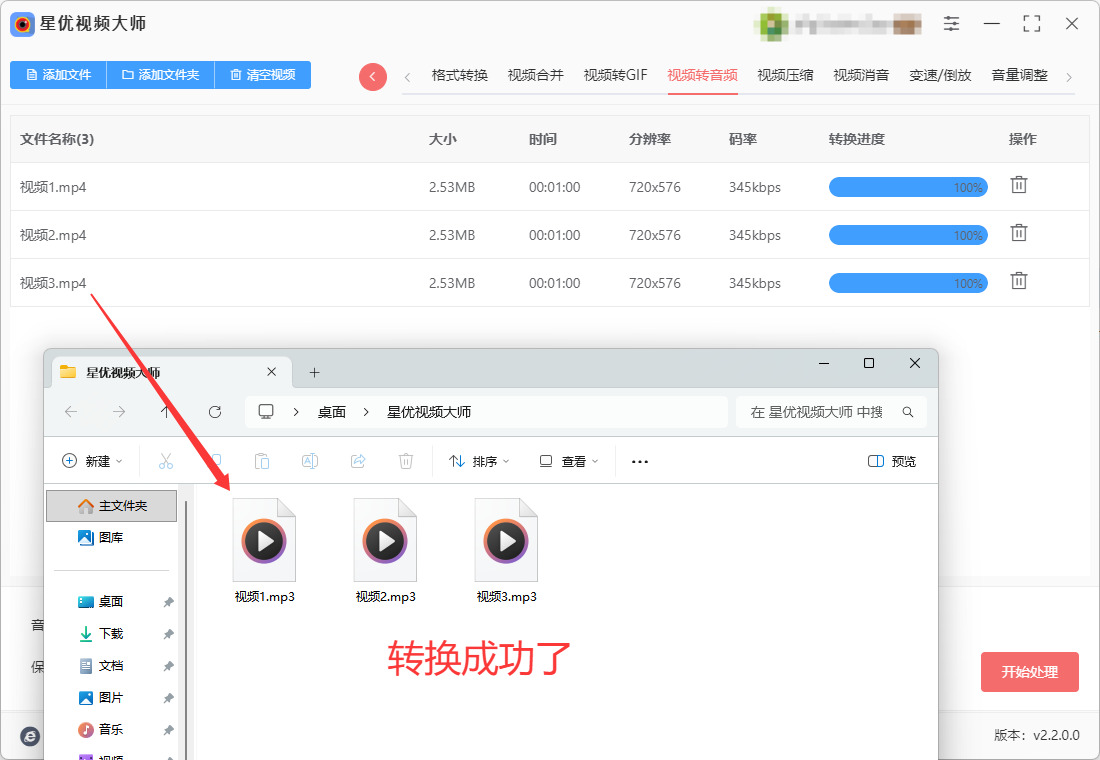Open the settings sliders icon in the title bar
Image resolution: width=1100 pixels, height=760 pixels.
coord(951,24)
